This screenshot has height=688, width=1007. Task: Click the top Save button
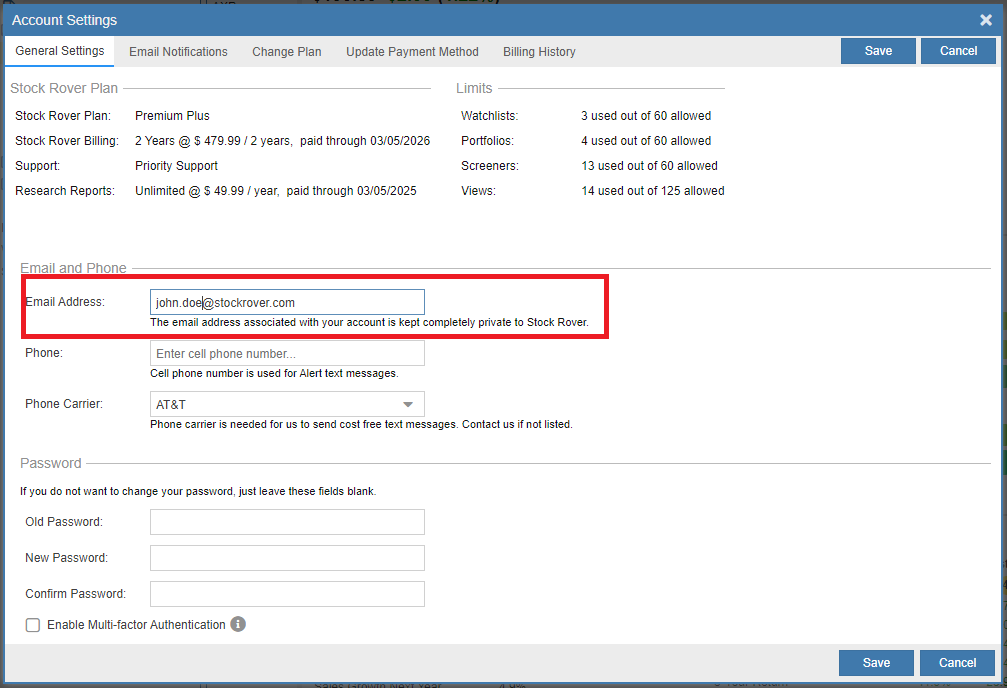coord(877,50)
